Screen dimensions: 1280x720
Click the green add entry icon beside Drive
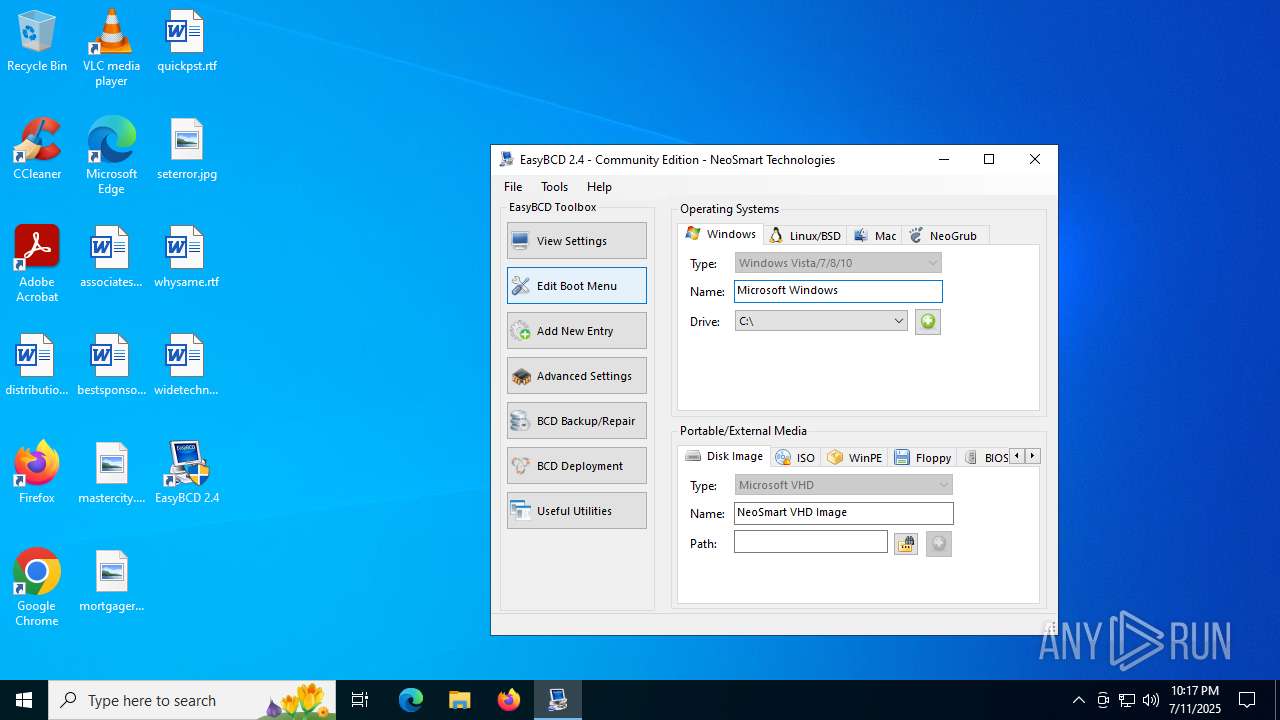[x=928, y=321]
